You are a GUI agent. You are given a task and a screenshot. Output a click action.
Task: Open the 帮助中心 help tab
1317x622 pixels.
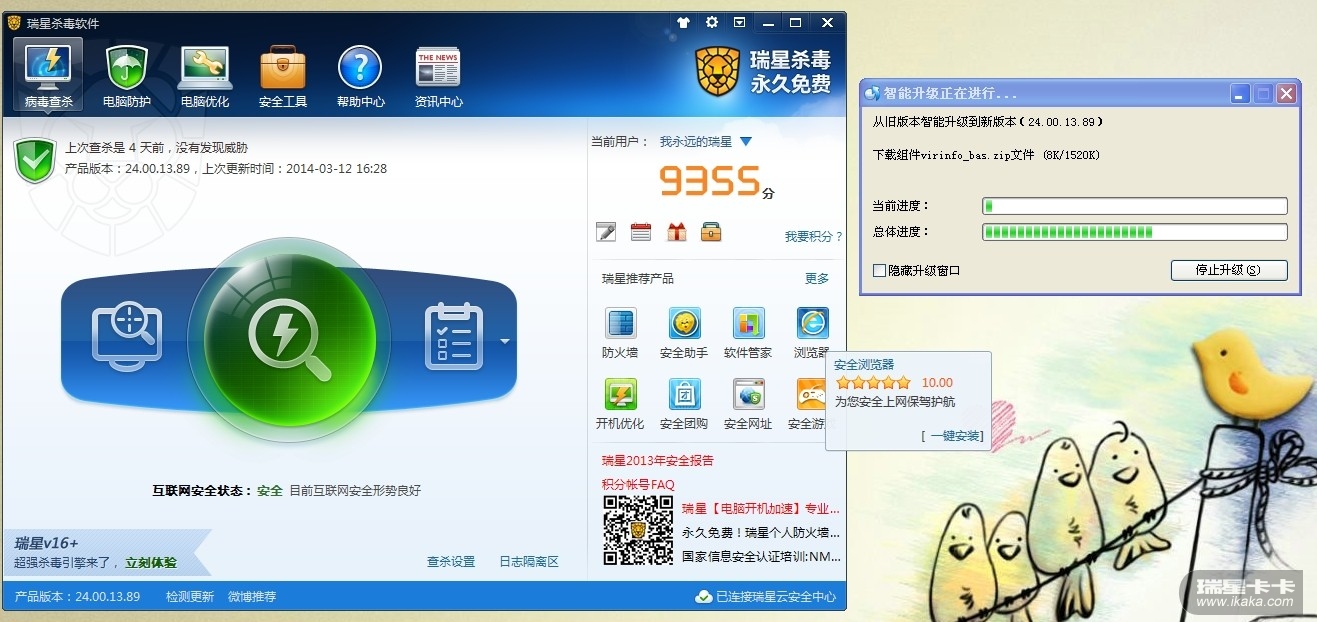click(x=361, y=76)
